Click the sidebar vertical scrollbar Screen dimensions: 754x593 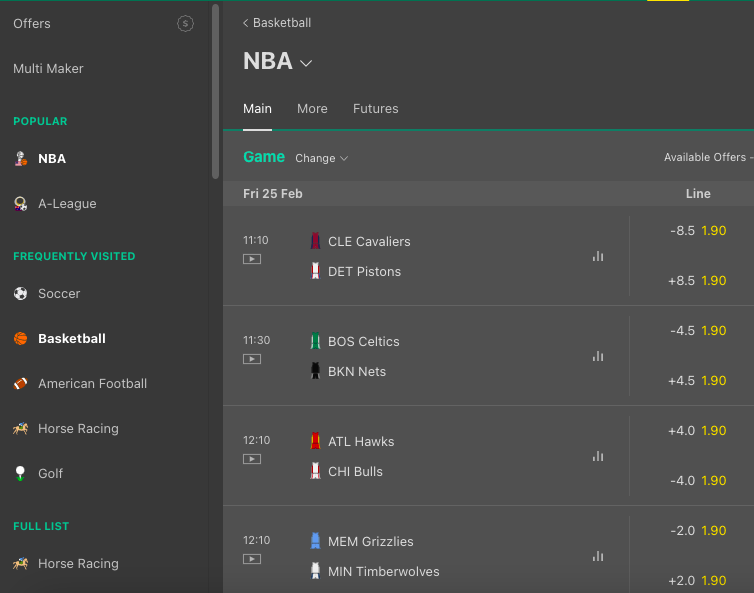(215, 91)
